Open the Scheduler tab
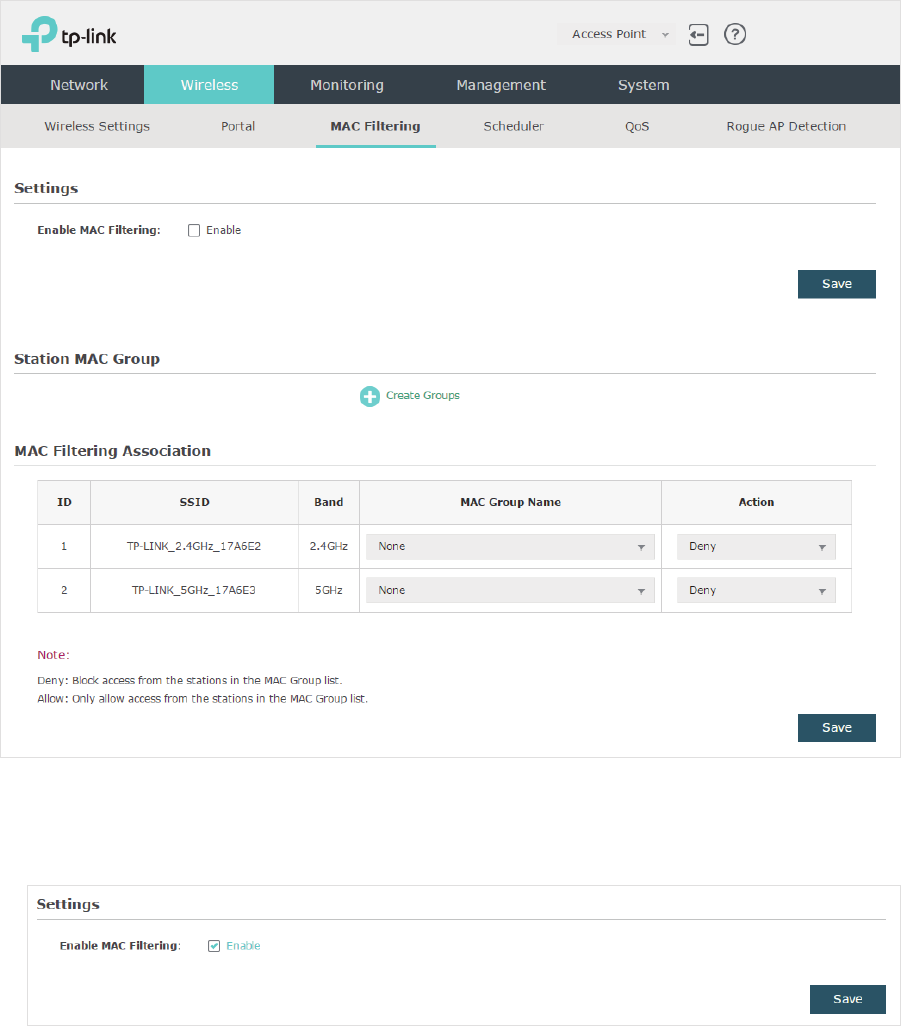The image size is (901, 1026). coord(514,126)
